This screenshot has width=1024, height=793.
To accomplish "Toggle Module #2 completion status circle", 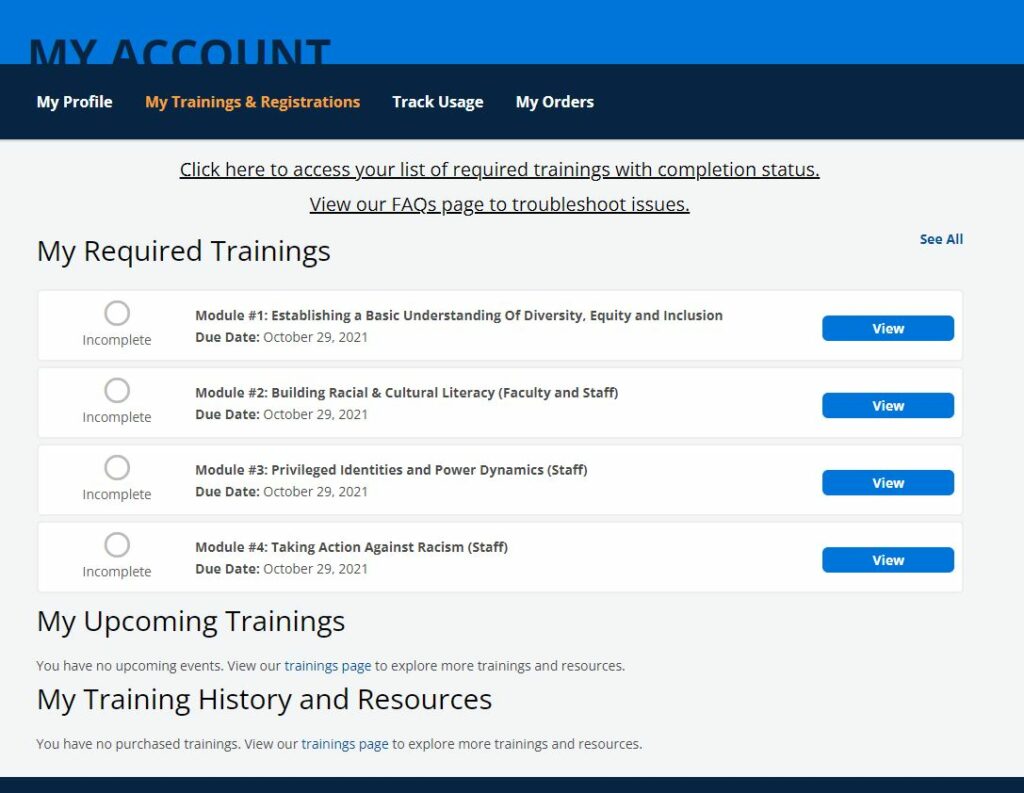I will (x=116, y=391).
